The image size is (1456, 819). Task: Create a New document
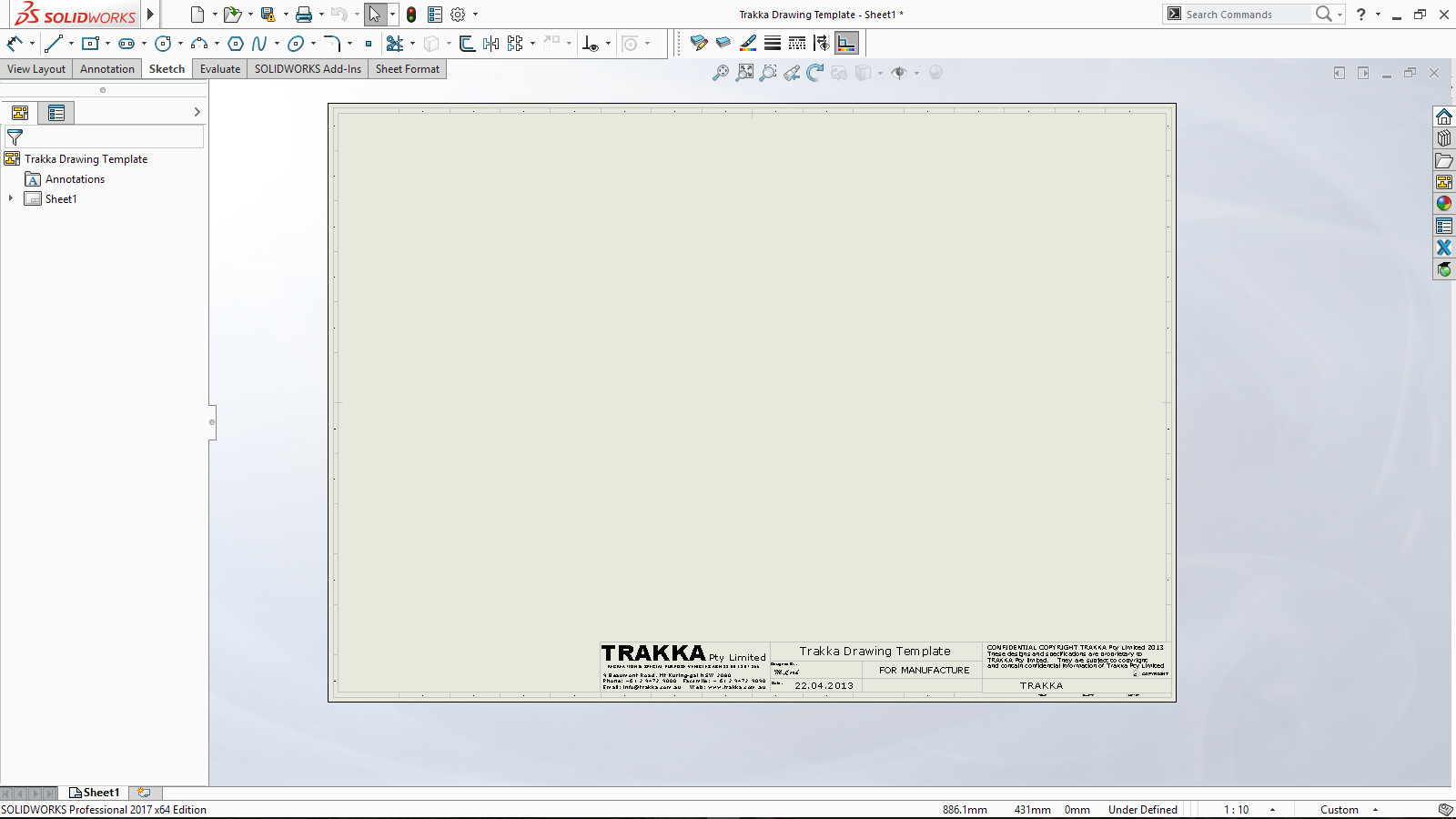(x=197, y=15)
